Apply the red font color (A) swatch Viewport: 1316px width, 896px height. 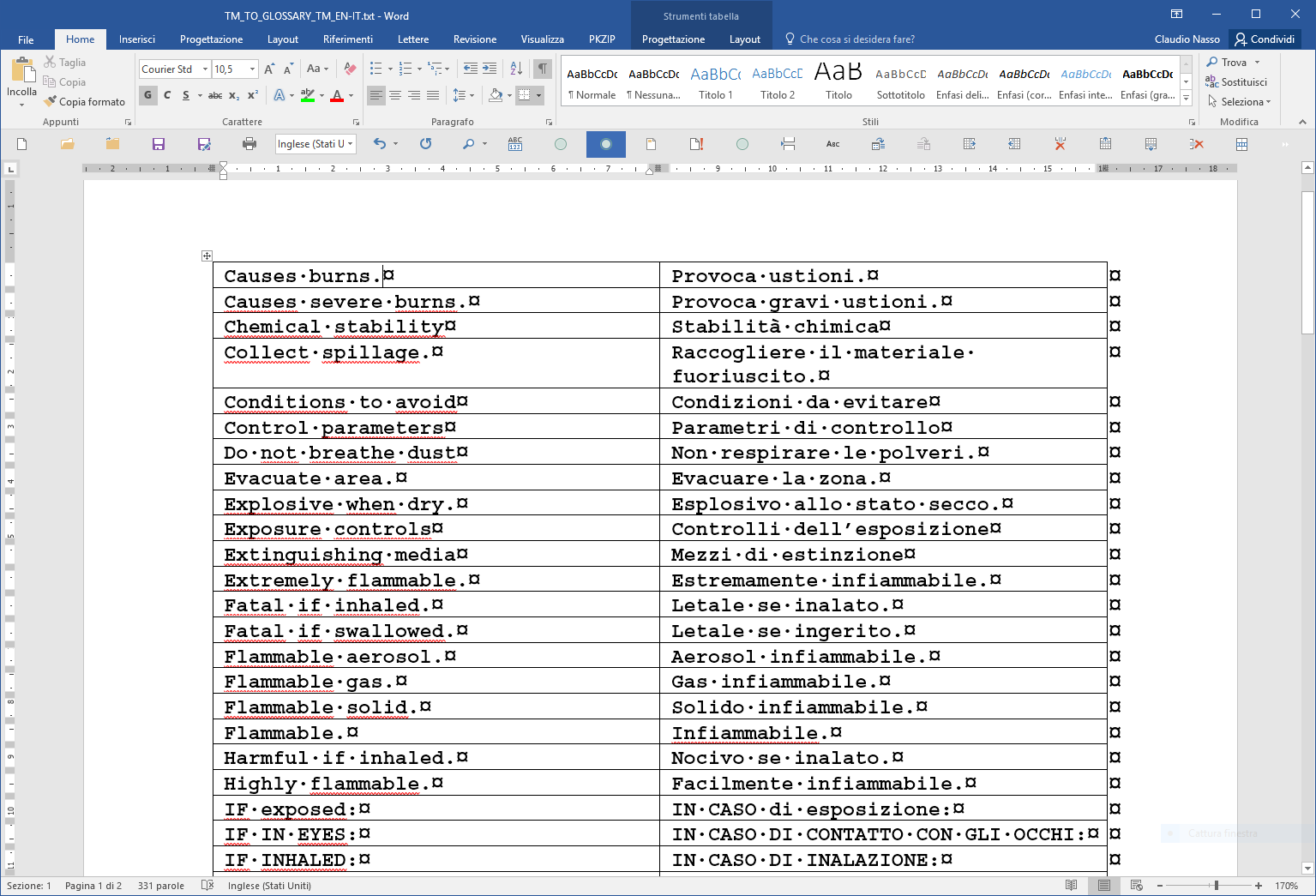coord(338,95)
